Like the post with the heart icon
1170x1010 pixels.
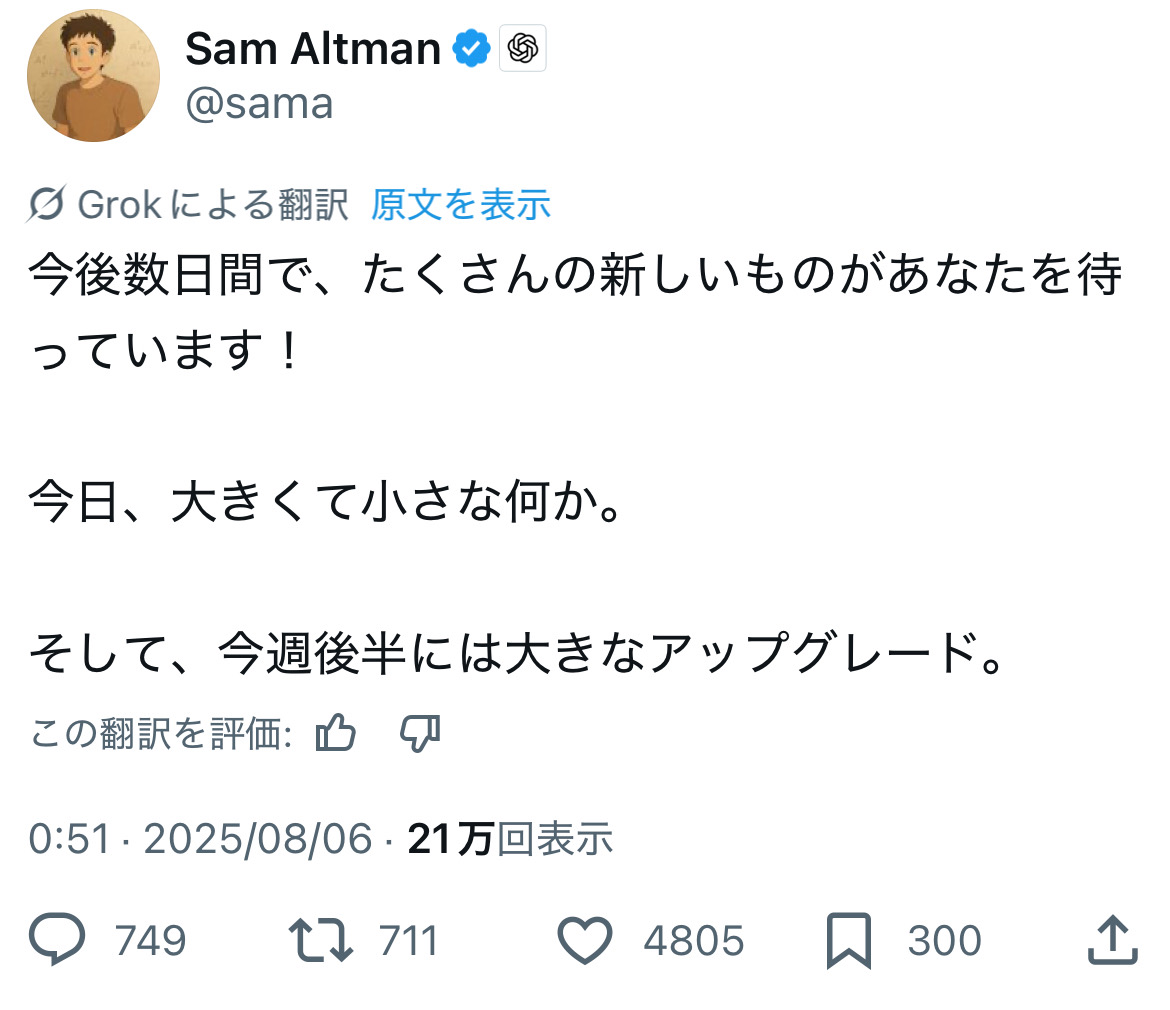pyautogui.click(x=584, y=940)
